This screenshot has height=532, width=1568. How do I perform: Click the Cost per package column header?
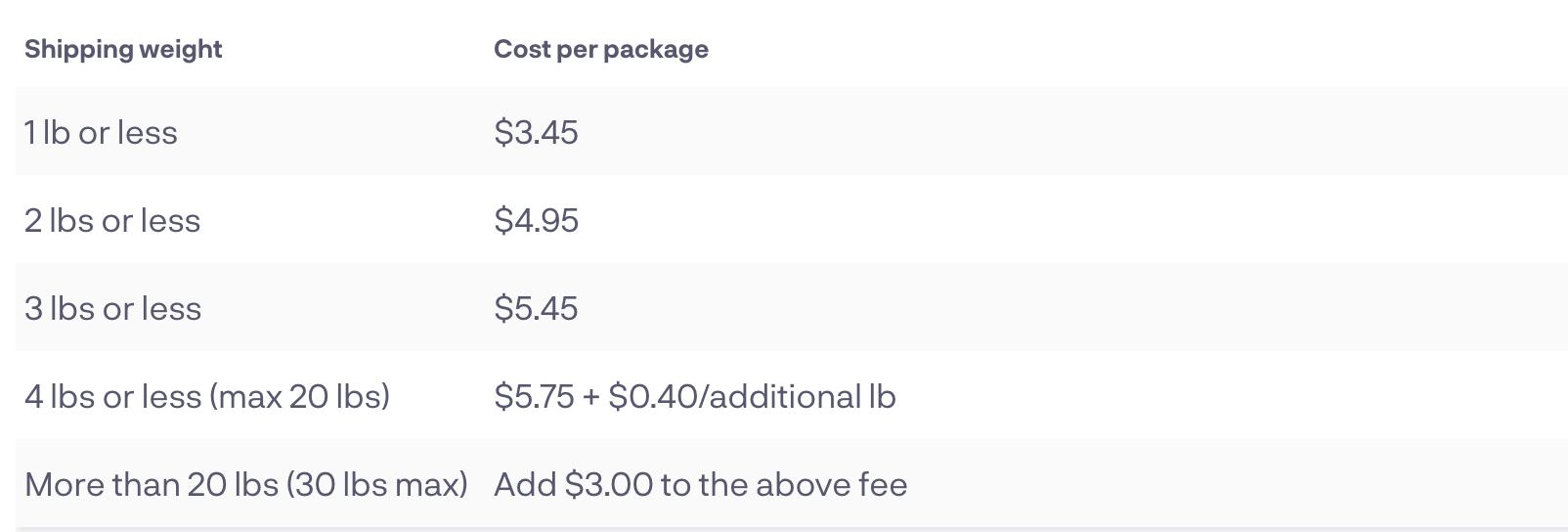click(601, 49)
